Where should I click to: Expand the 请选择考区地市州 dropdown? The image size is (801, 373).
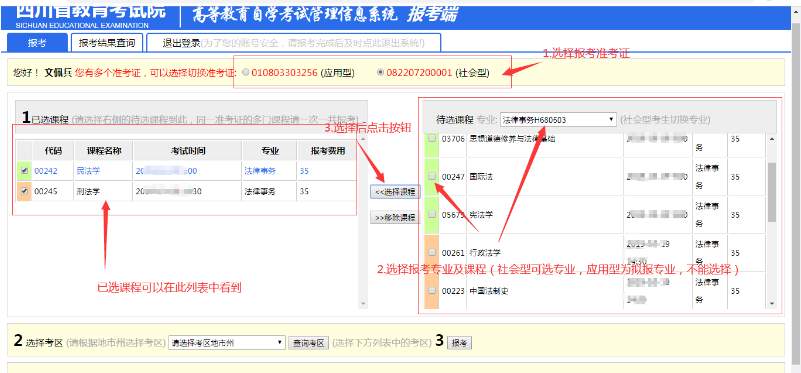point(227,343)
